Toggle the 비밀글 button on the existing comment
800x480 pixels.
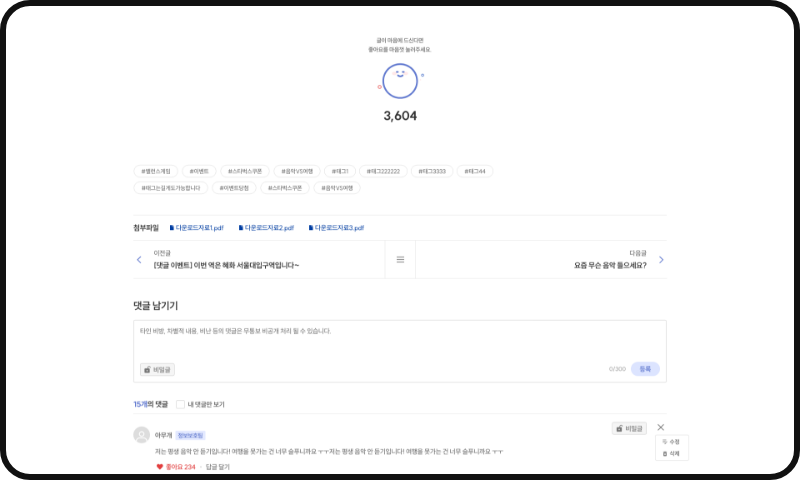[629, 428]
